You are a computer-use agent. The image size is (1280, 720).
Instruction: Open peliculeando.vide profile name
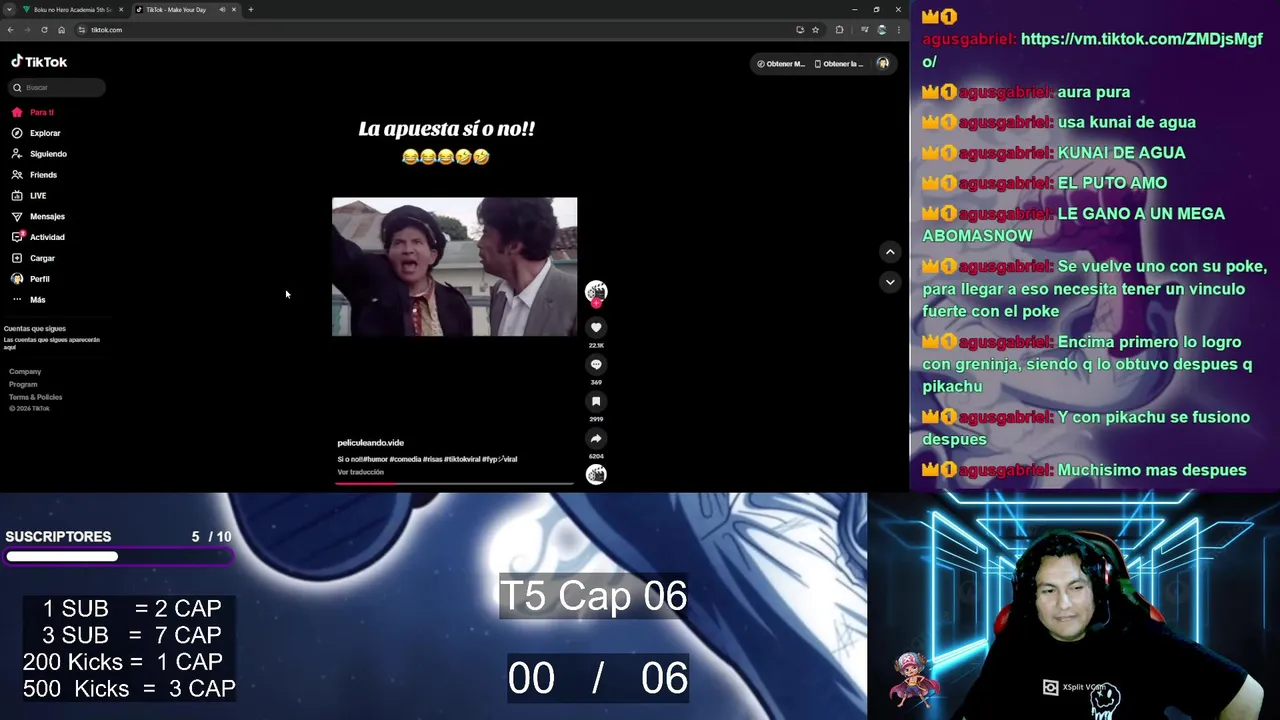tap(370, 443)
